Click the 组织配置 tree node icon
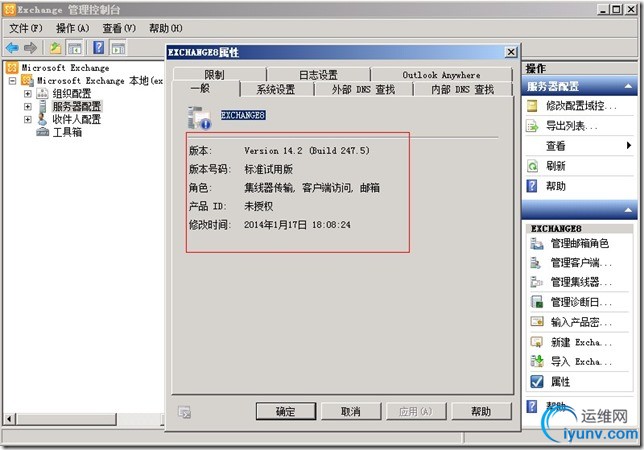This screenshot has height=450, width=644. coord(42,94)
